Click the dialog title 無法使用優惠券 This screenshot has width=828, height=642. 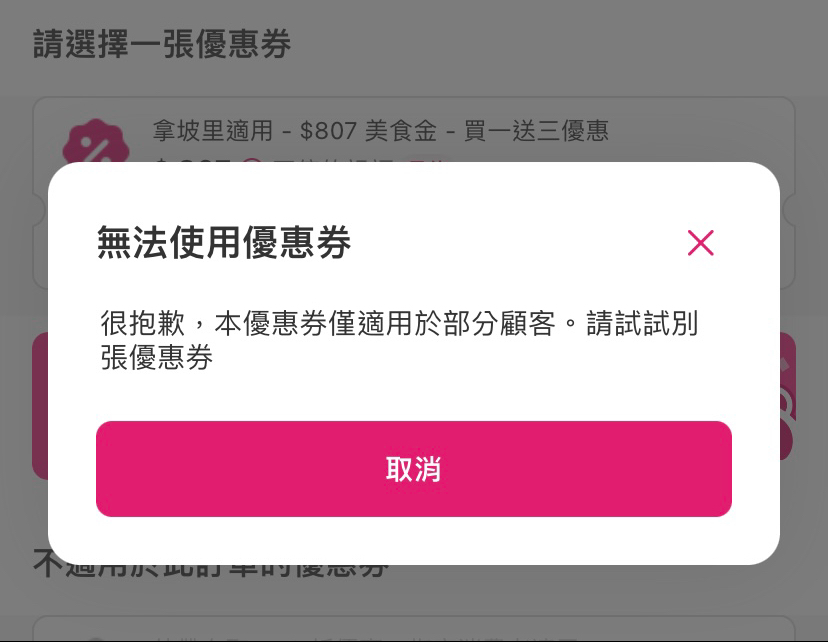click(223, 243)
